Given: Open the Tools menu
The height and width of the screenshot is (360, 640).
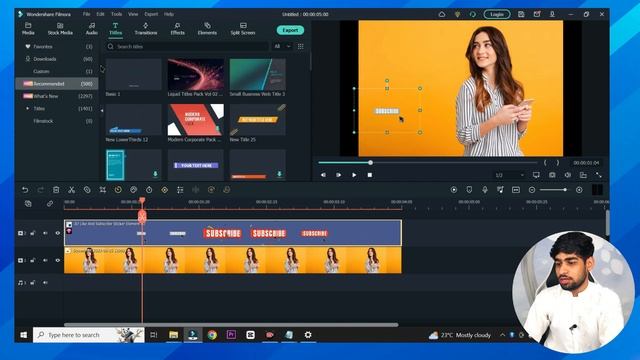Looking at the screenshot, I should coord(116,14).
